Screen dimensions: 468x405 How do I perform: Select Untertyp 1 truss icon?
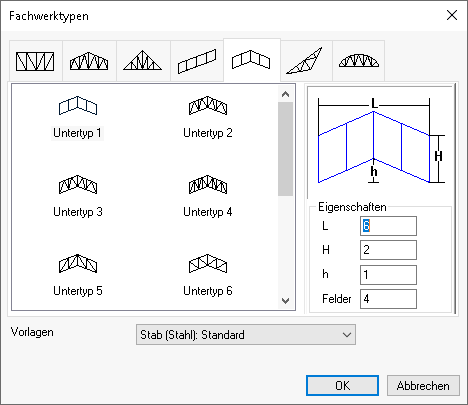pos(78,106)
